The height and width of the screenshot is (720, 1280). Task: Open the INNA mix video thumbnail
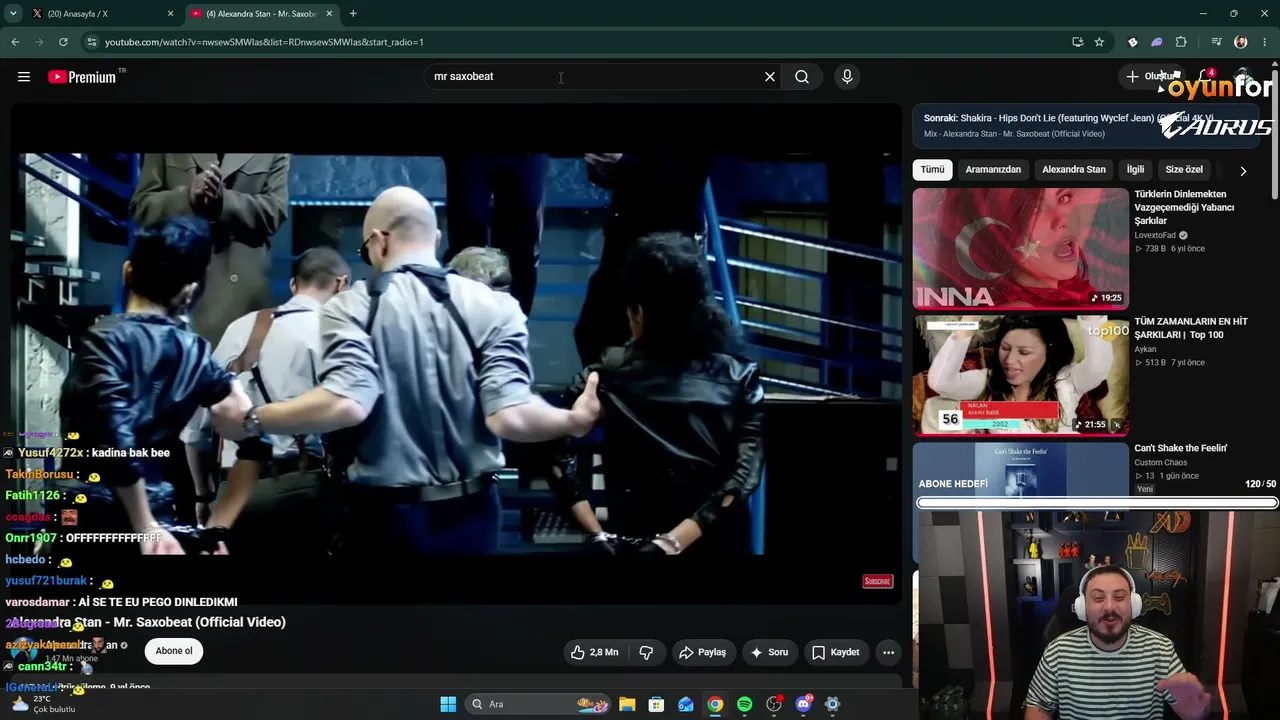(x=1020, y=249)
